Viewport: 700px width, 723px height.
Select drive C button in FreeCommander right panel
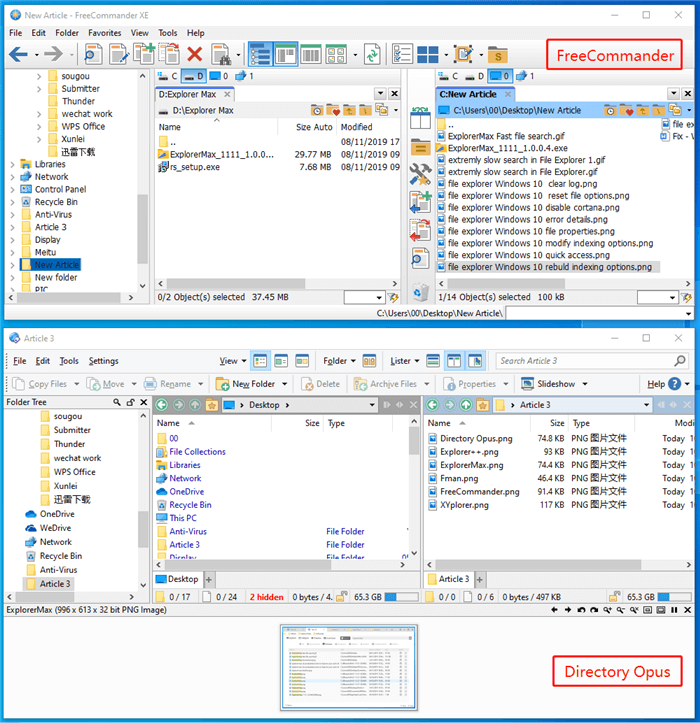[x=448, y=76]
